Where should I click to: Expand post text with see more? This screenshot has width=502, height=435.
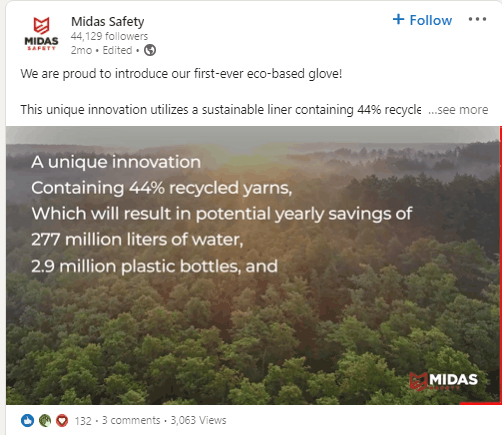458,110
